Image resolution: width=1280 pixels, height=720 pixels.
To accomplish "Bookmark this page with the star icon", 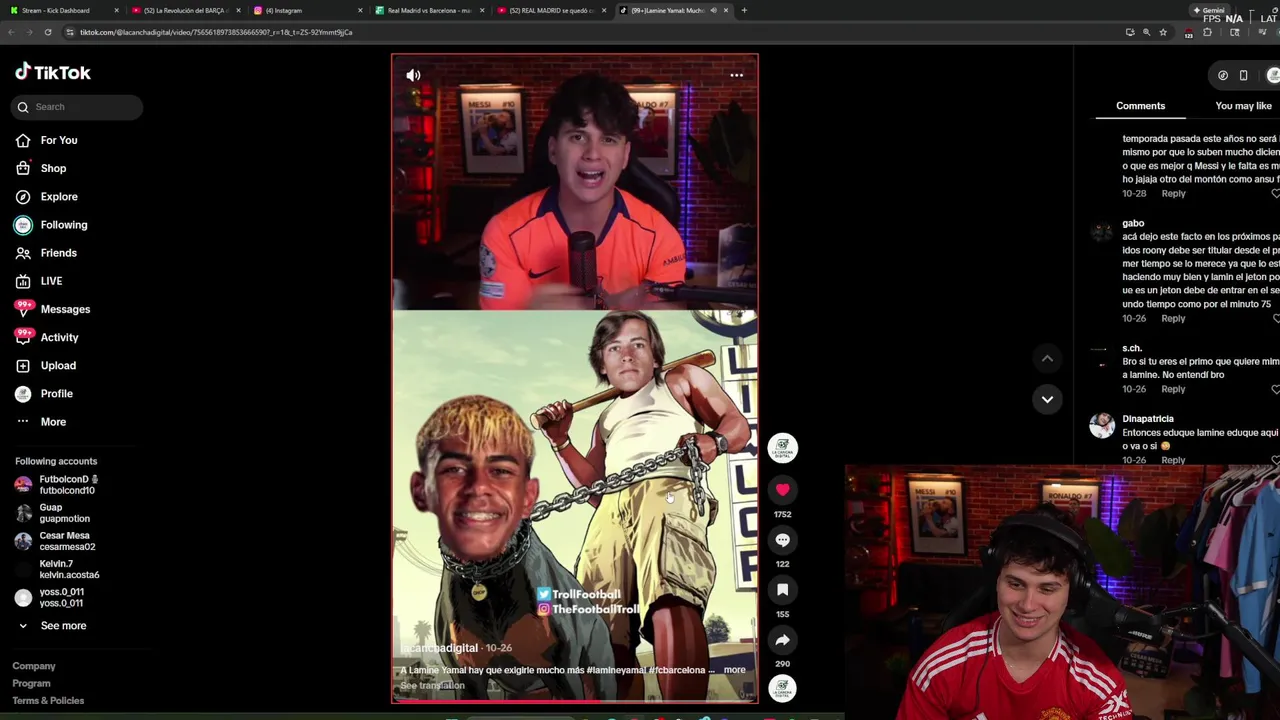I will tap(1162, 32).
